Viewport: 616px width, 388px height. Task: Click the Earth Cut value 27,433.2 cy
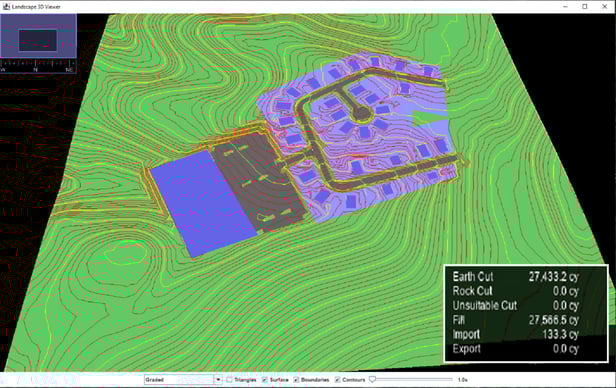pos(554,277)
